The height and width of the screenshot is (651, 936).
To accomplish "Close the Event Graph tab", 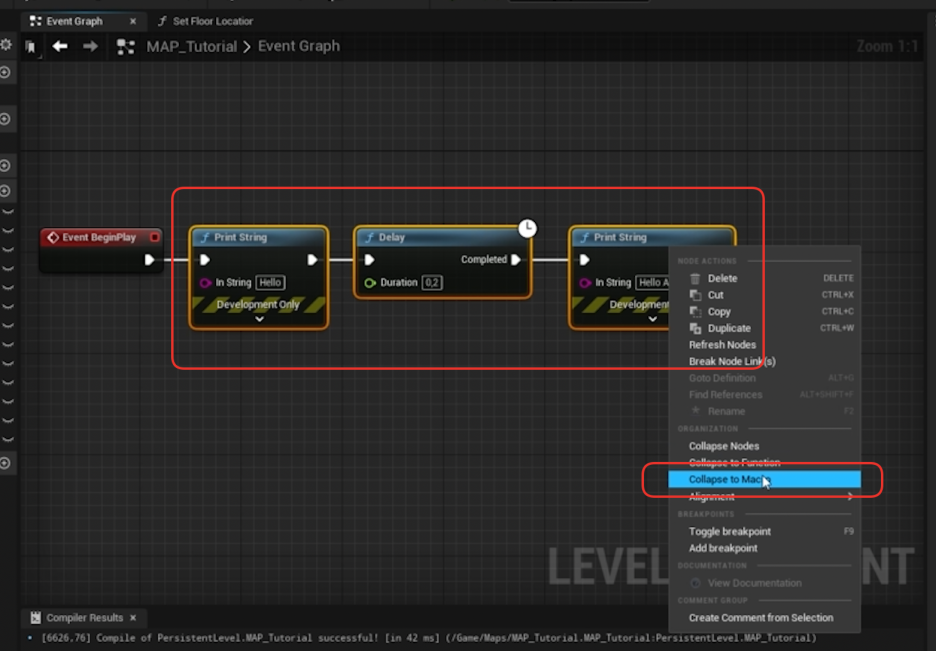I will (133, 21).
